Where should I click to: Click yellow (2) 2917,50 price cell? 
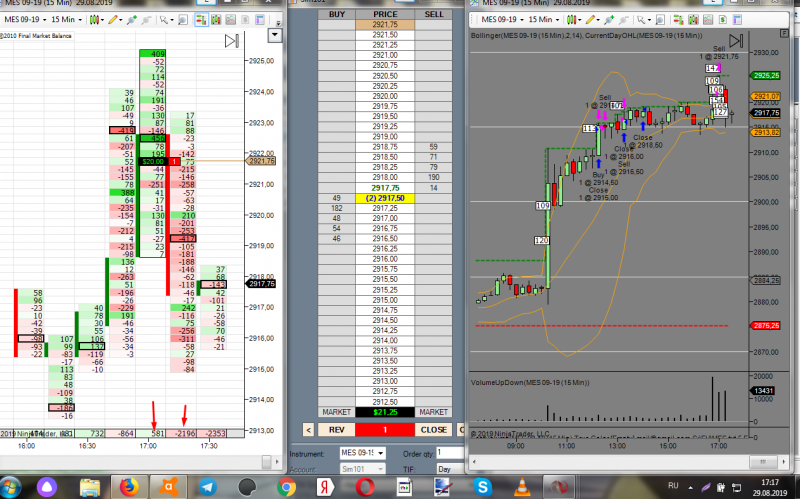click(x=385, y=198)
